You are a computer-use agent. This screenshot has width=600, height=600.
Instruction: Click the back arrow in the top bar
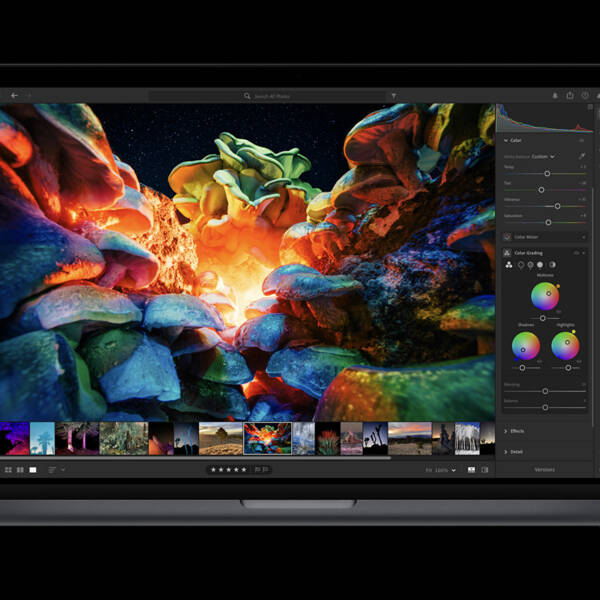pos(14,96)
